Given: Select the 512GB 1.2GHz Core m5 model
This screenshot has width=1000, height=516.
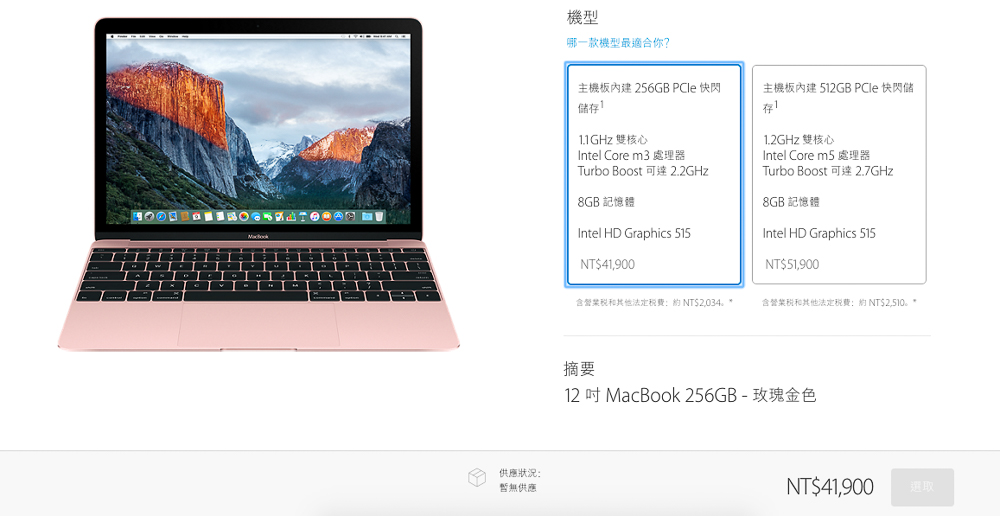Looking at the screenshot, I should pos(839,175).
